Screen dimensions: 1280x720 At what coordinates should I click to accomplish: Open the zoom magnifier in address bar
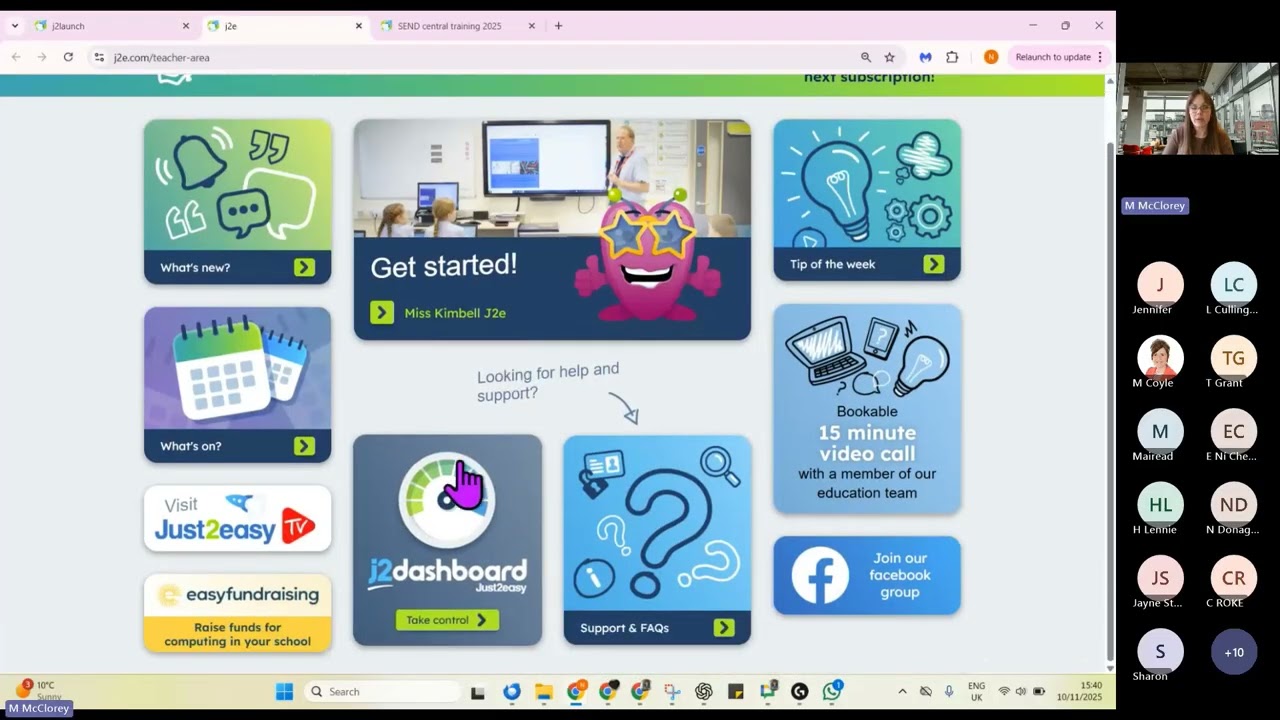coord(866,57)
